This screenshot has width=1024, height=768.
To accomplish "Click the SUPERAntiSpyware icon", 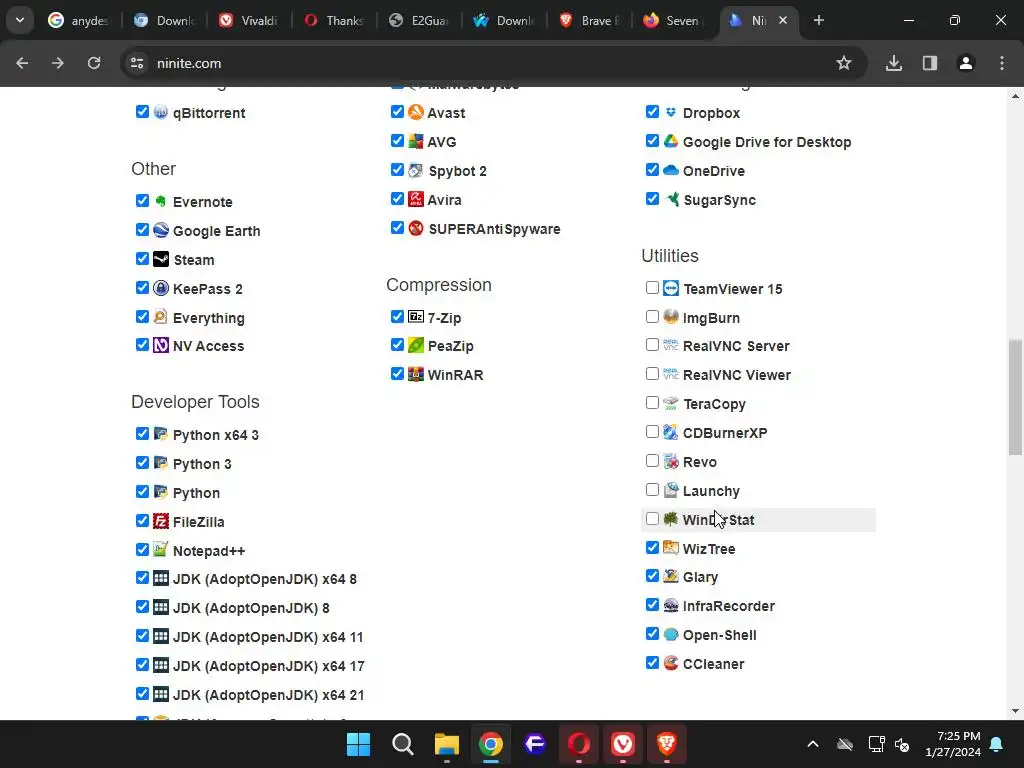I will tap(416, 228).
